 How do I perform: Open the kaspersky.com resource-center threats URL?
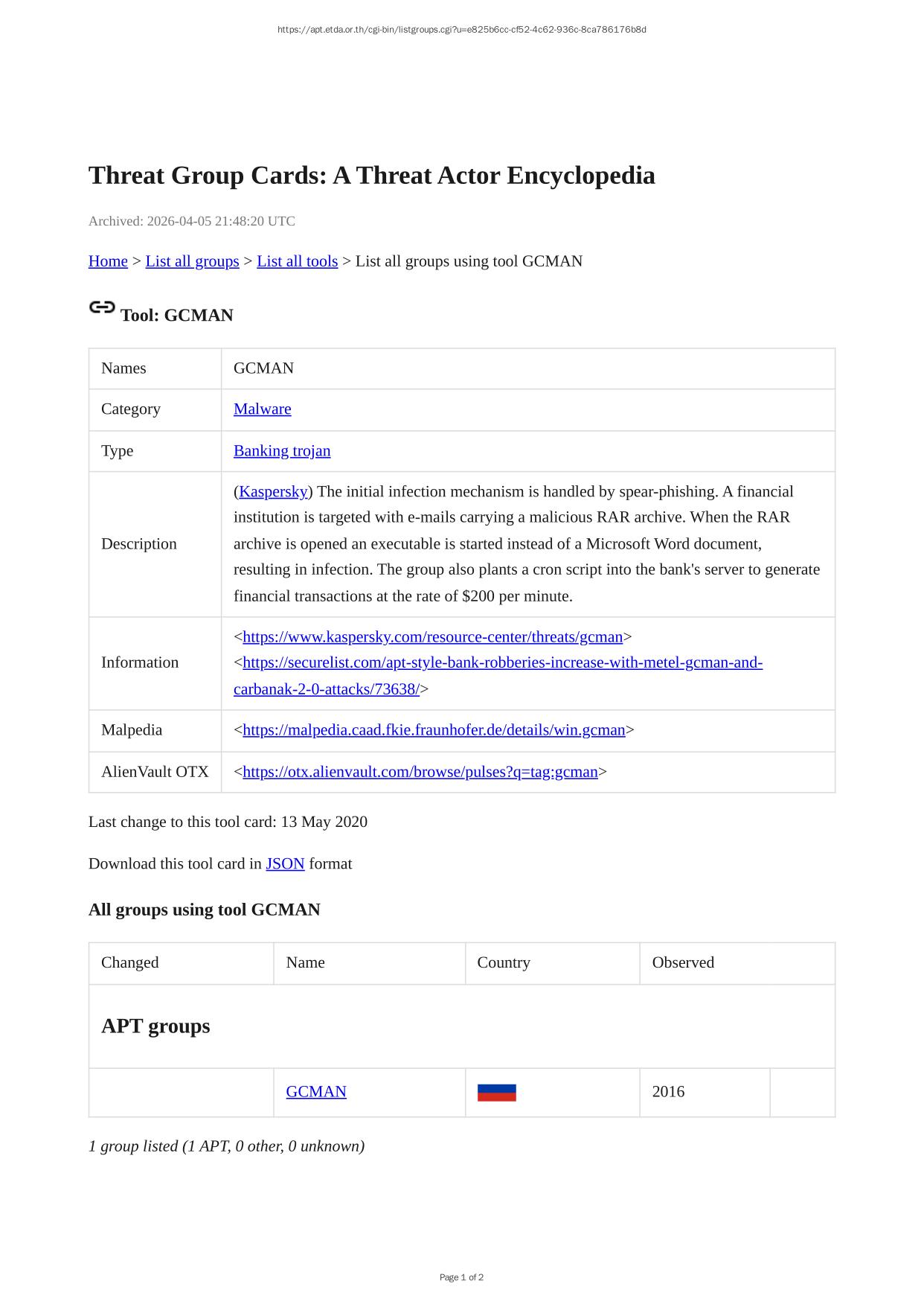(x=432, y=637)
